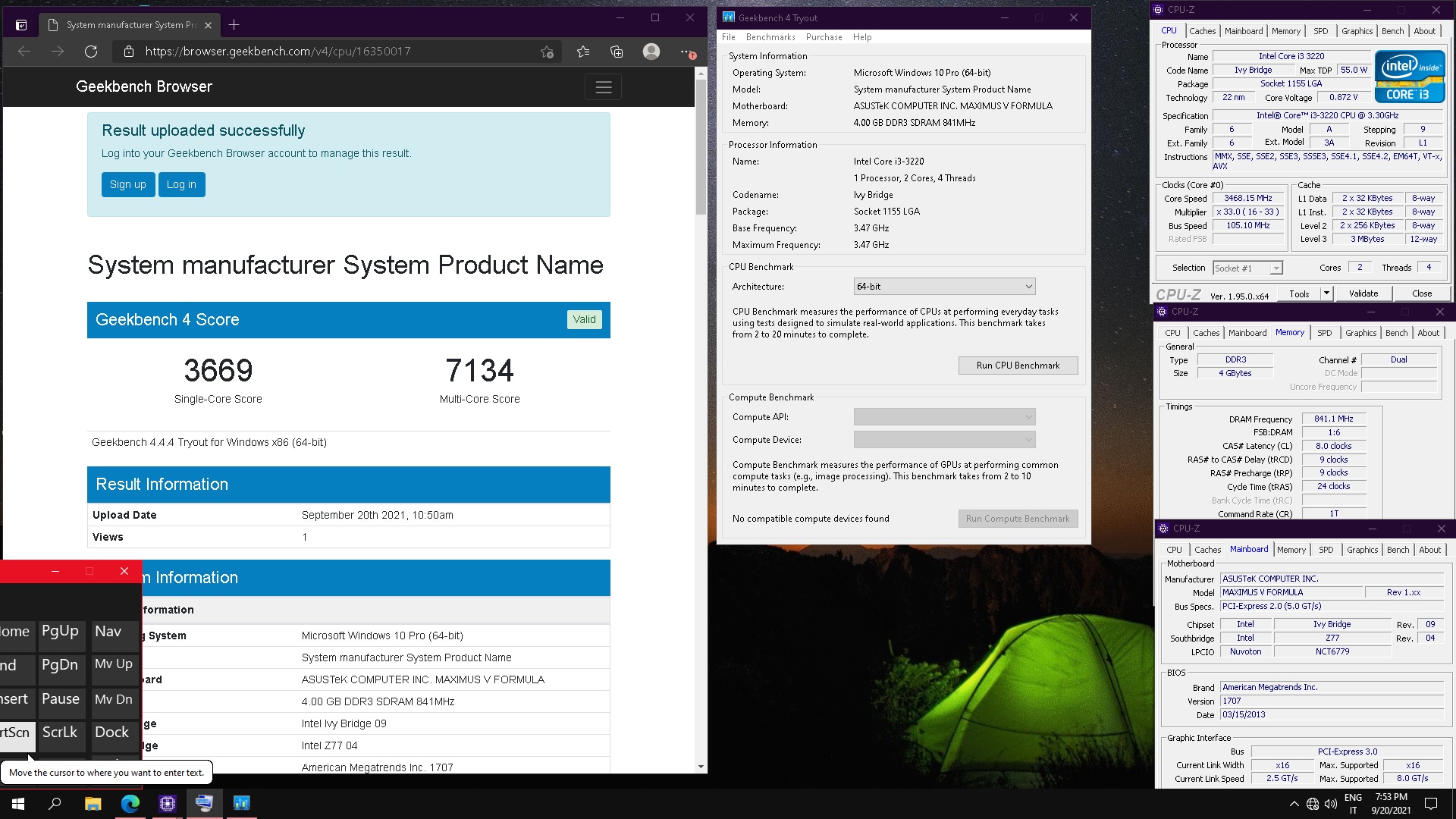Expand the Compute Device dropdown
Image resolution: width=1456 pixels, height=819 pixels.
pos(944,440)
